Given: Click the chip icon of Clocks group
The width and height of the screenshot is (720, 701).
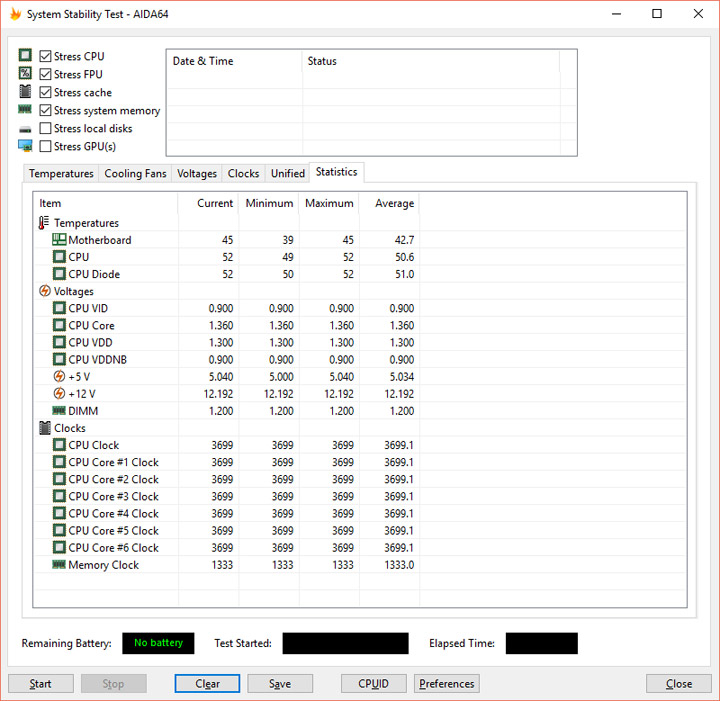Looking at the screenshot, I should [x=45, y=428].
